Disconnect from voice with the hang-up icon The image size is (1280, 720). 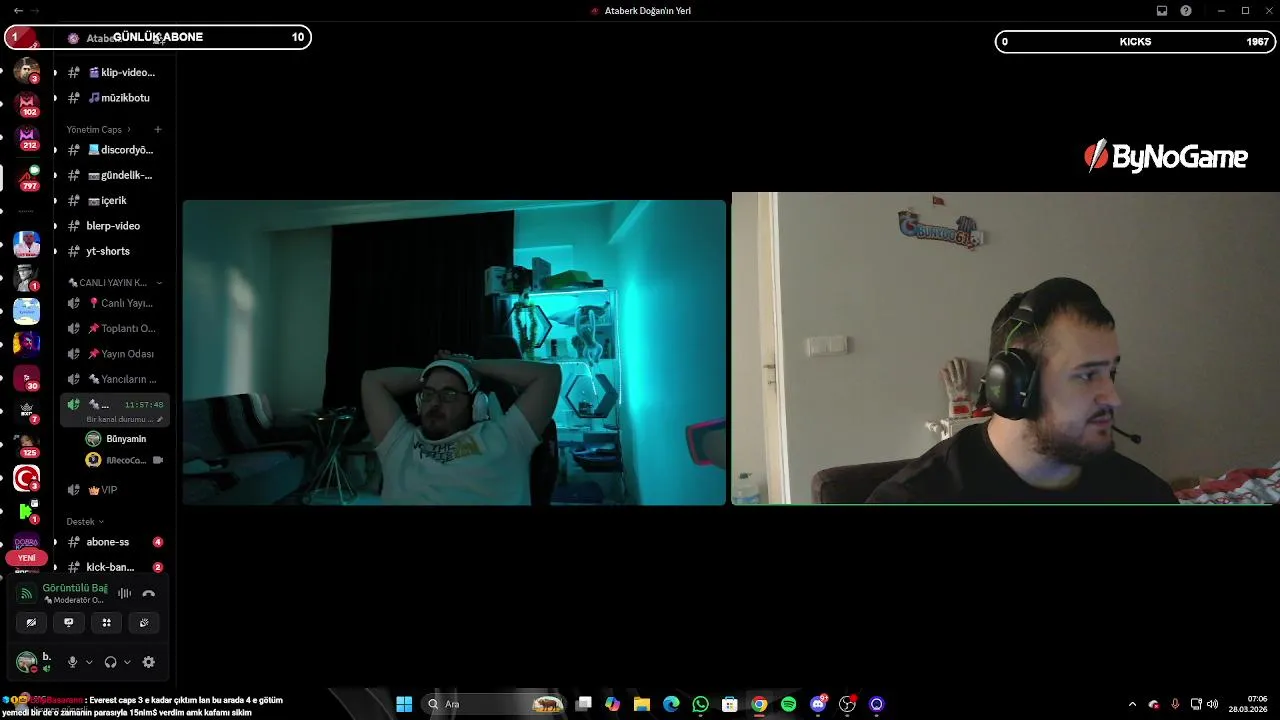[x=149, y=593]
